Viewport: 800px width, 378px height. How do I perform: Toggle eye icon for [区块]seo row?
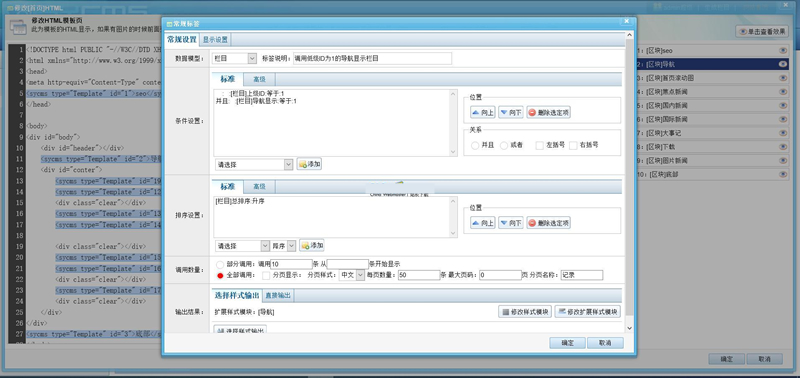[783, 51]
